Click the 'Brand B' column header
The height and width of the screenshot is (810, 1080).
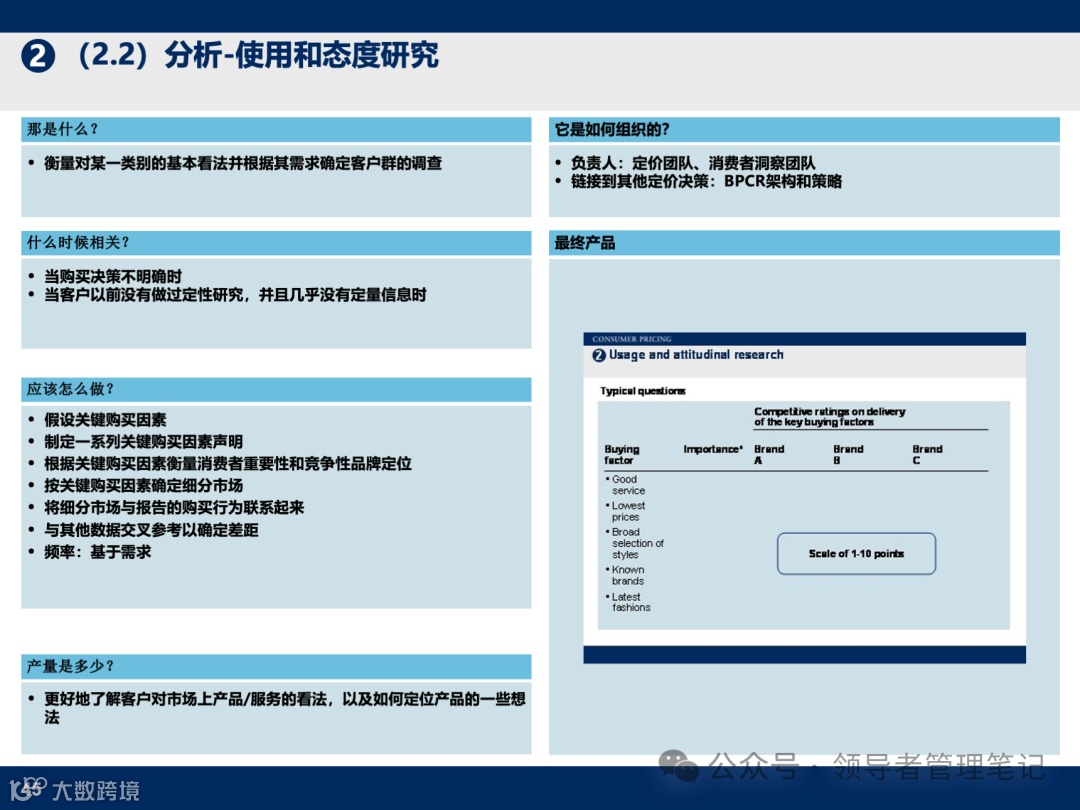848,455
